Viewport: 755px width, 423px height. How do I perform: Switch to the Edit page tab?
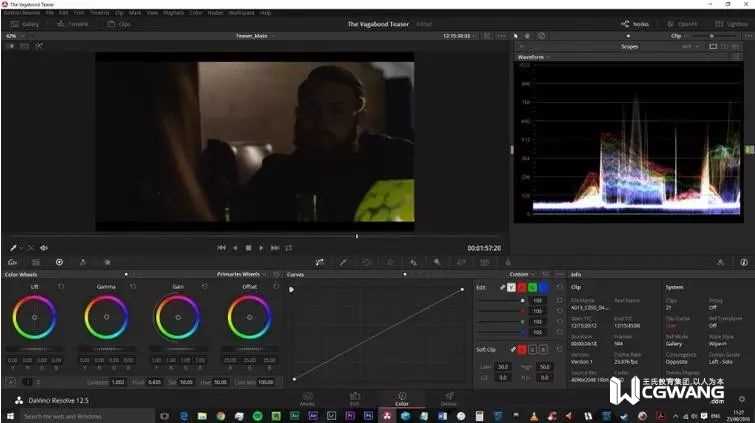pos(354,399)
